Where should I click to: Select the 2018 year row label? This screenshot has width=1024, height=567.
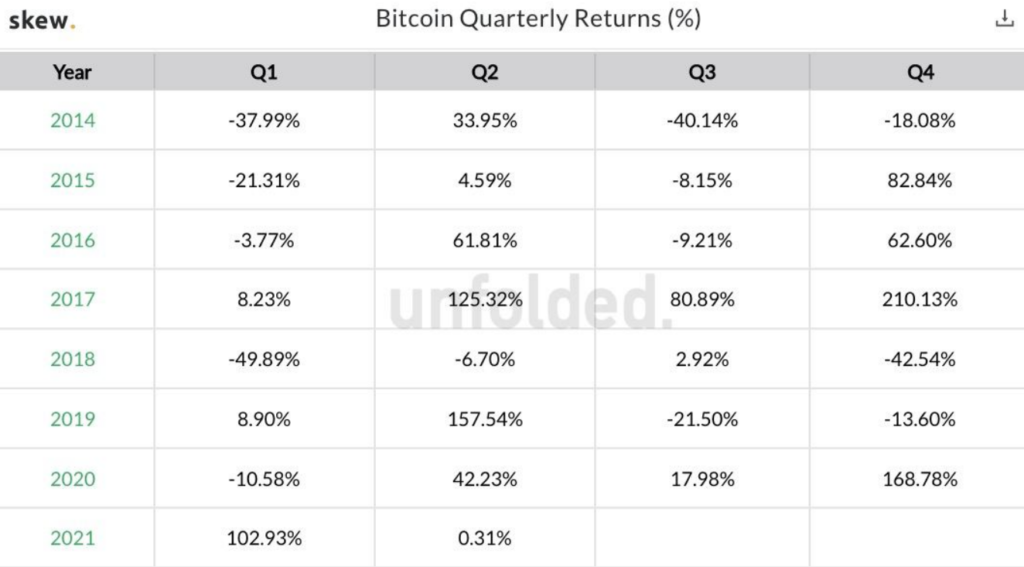[73, 359]
